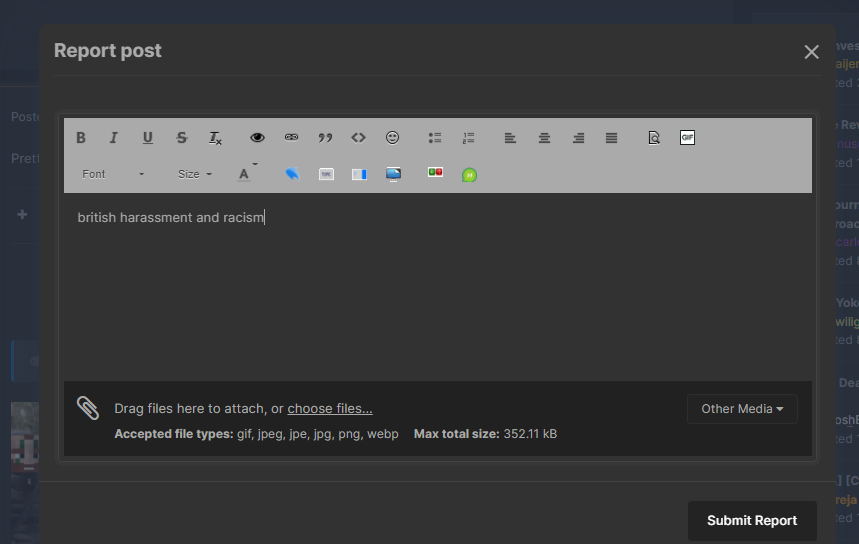Click the white and blue panel toolbar icon

coord(359,174)
